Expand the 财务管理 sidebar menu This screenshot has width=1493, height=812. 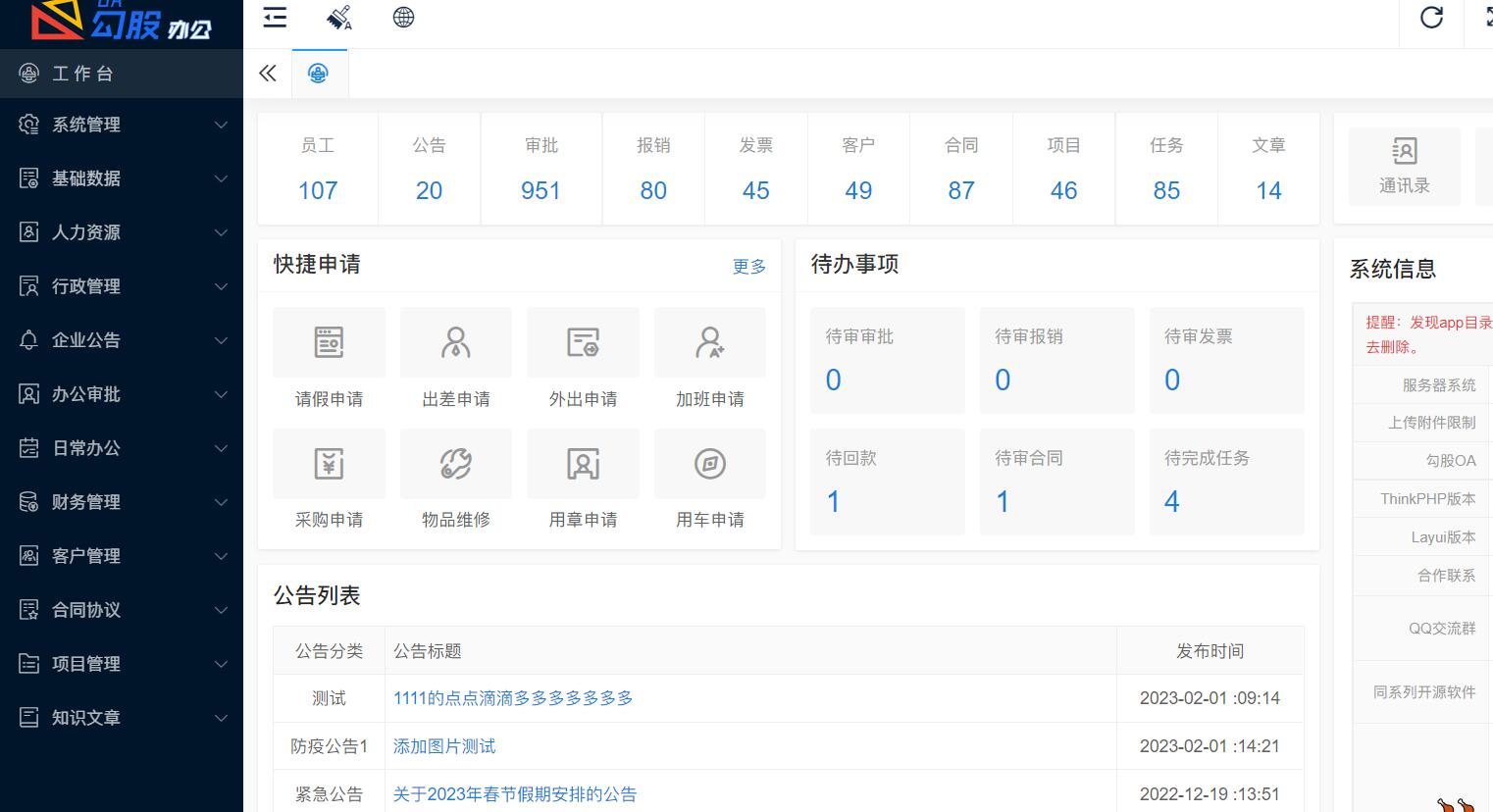[86, 502]
